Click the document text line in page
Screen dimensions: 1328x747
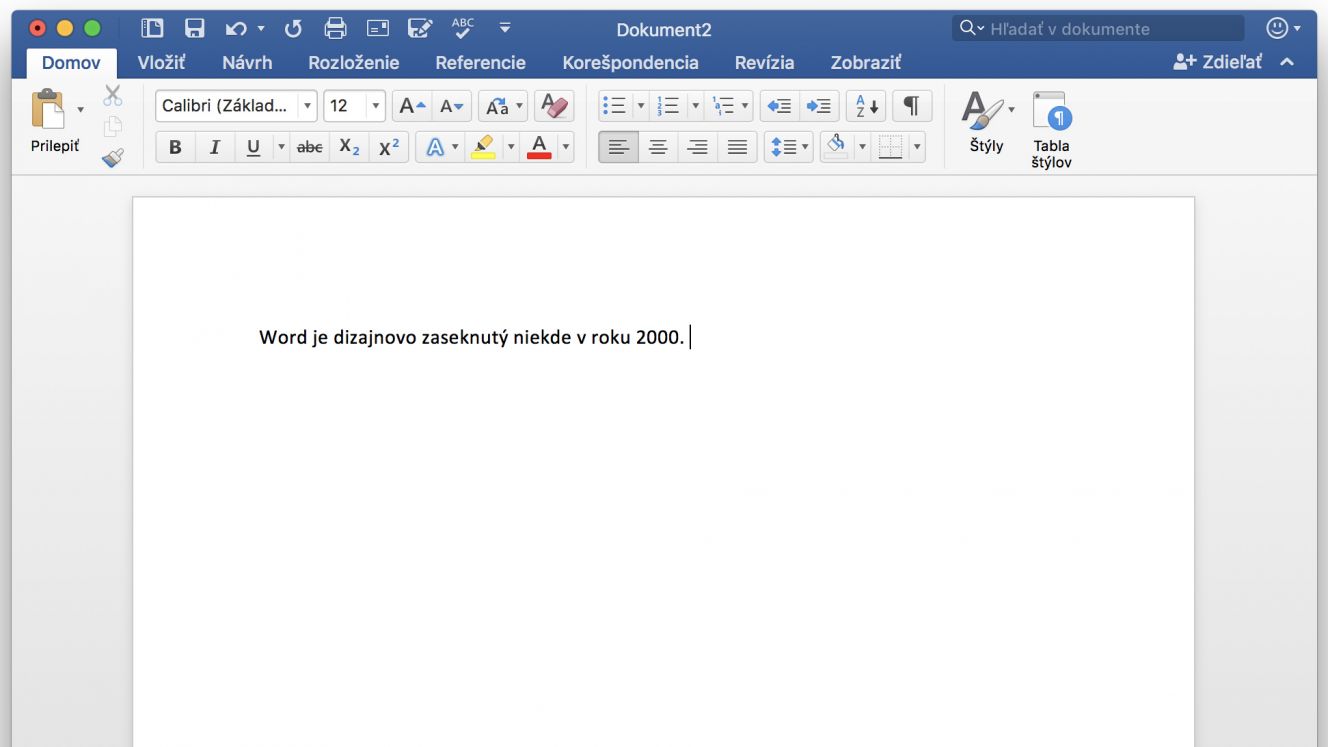(x=472, y=337)
